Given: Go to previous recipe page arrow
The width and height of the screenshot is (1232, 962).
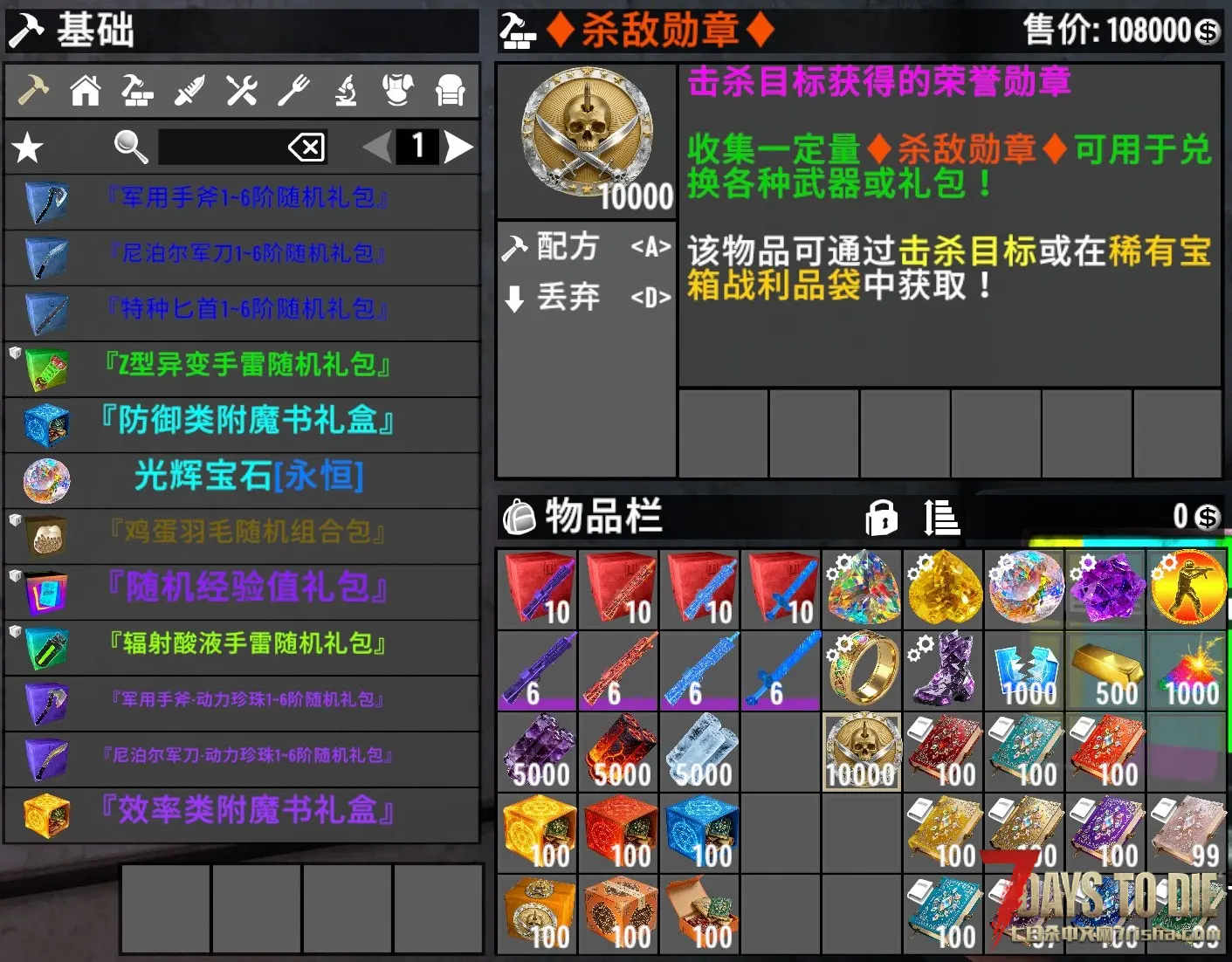Looking at the screenshot, I should point(377,147).
